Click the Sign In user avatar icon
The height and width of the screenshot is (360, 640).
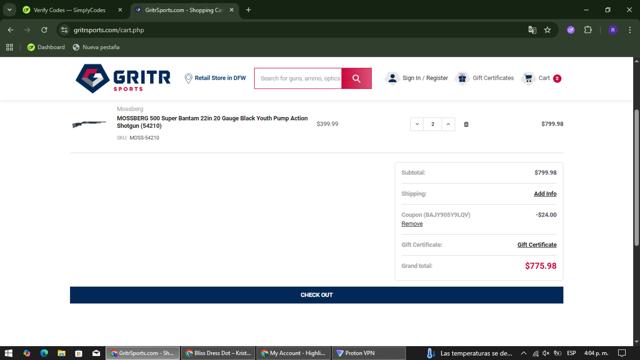coord(392,78)
